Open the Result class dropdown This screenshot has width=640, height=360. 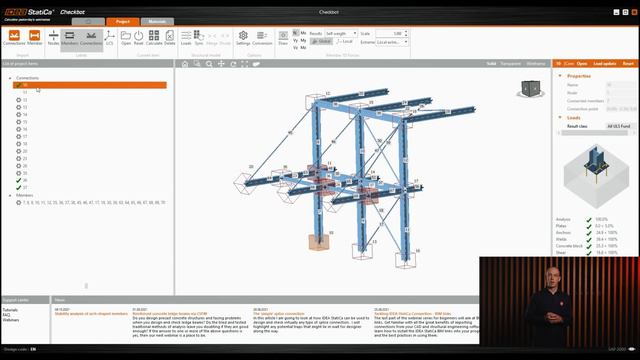(620, 126)
